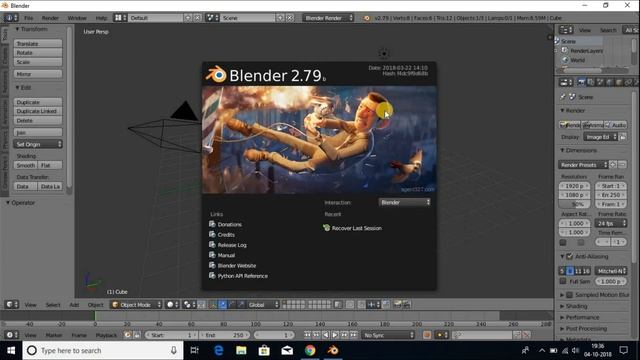Jump to the first frame

point(307,335)
